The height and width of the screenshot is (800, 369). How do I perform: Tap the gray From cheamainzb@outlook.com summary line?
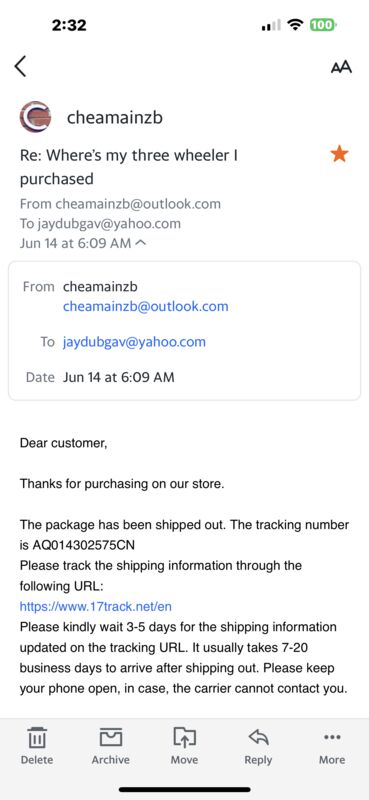click(x=120, y=204)
